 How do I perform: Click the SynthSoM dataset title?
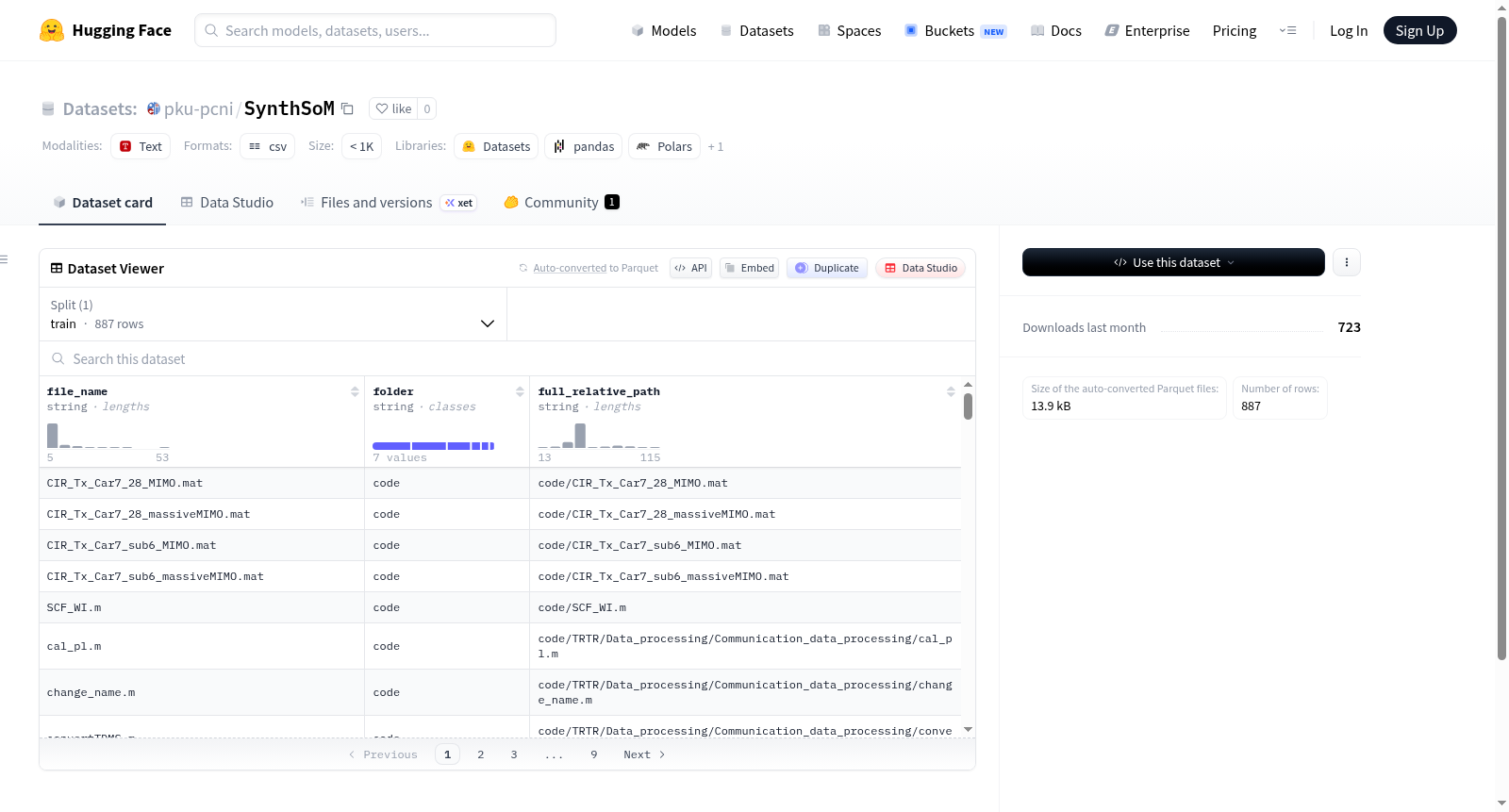click(x=290, y=108)
